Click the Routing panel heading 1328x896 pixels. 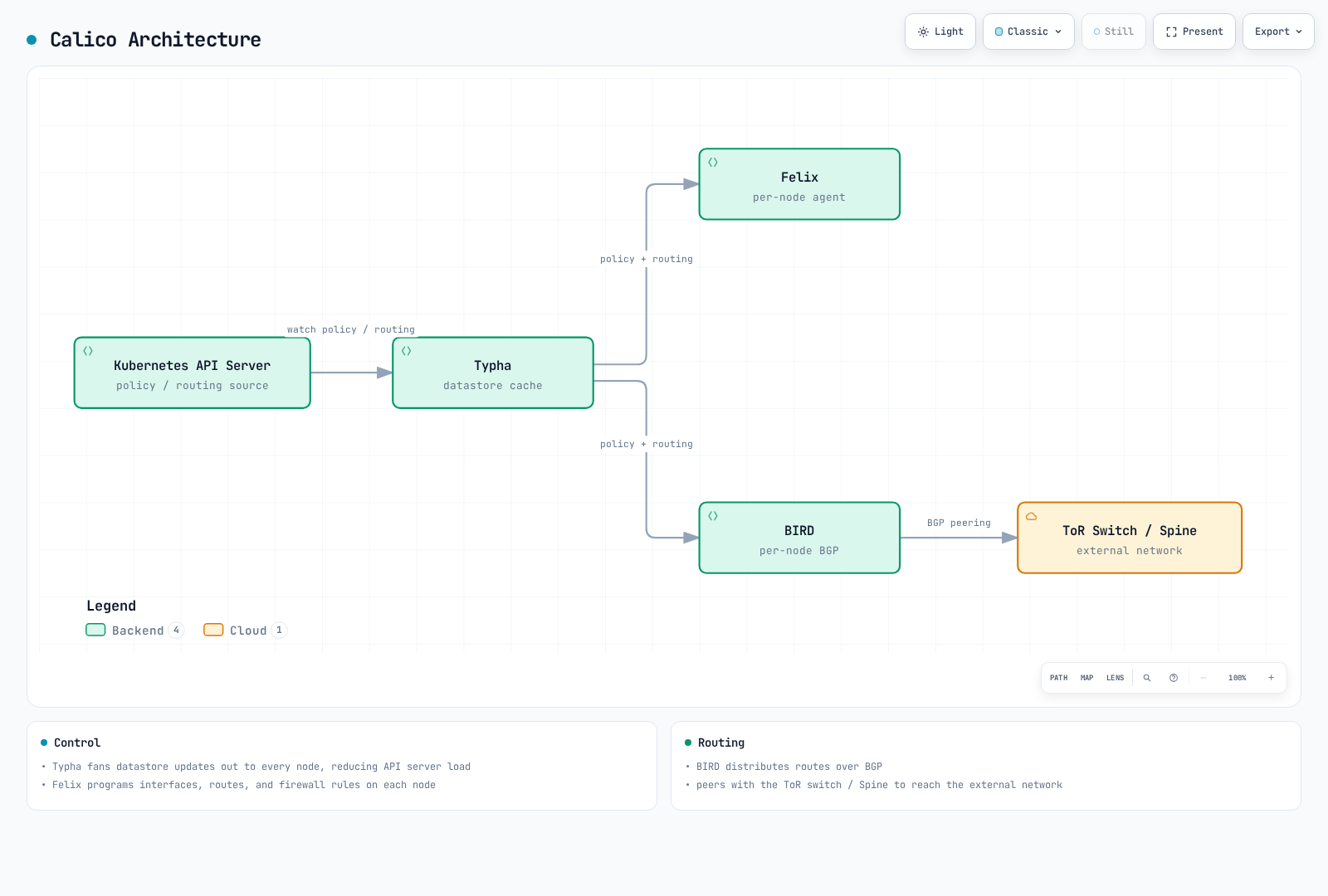click(721, 743)
